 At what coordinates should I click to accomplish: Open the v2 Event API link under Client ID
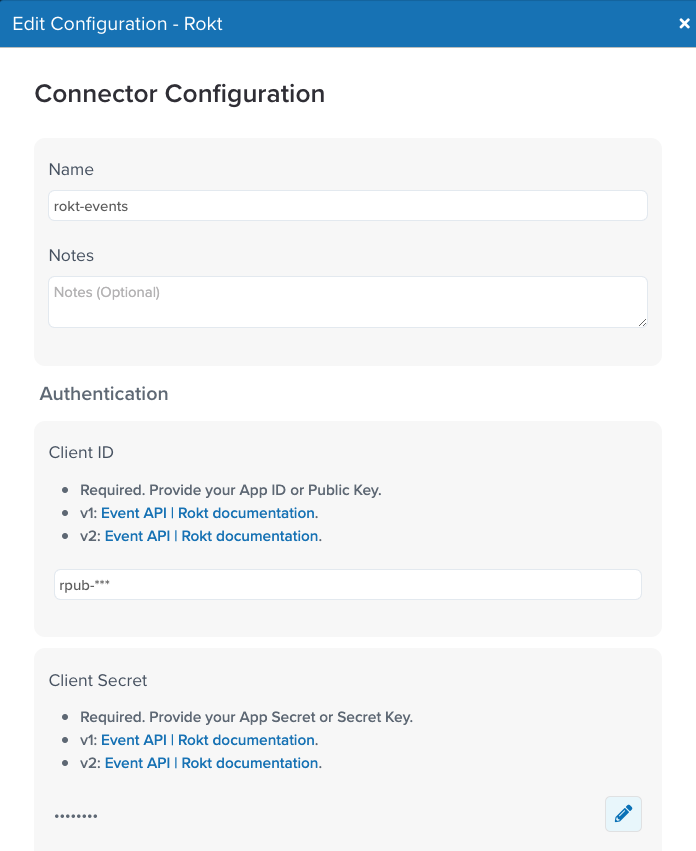point(137,536)
